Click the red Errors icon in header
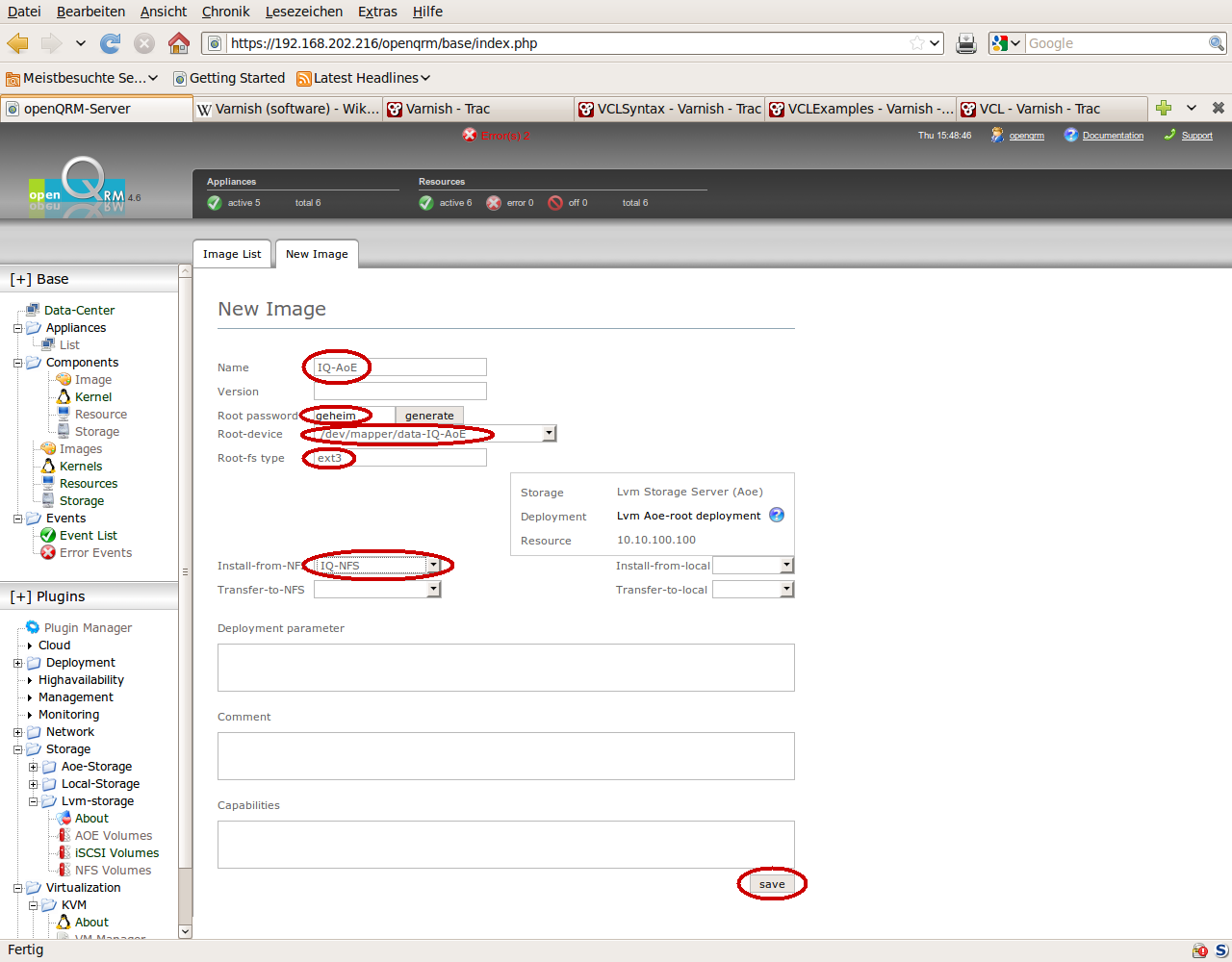This screenshot has width=1232, height=962. 470,136
